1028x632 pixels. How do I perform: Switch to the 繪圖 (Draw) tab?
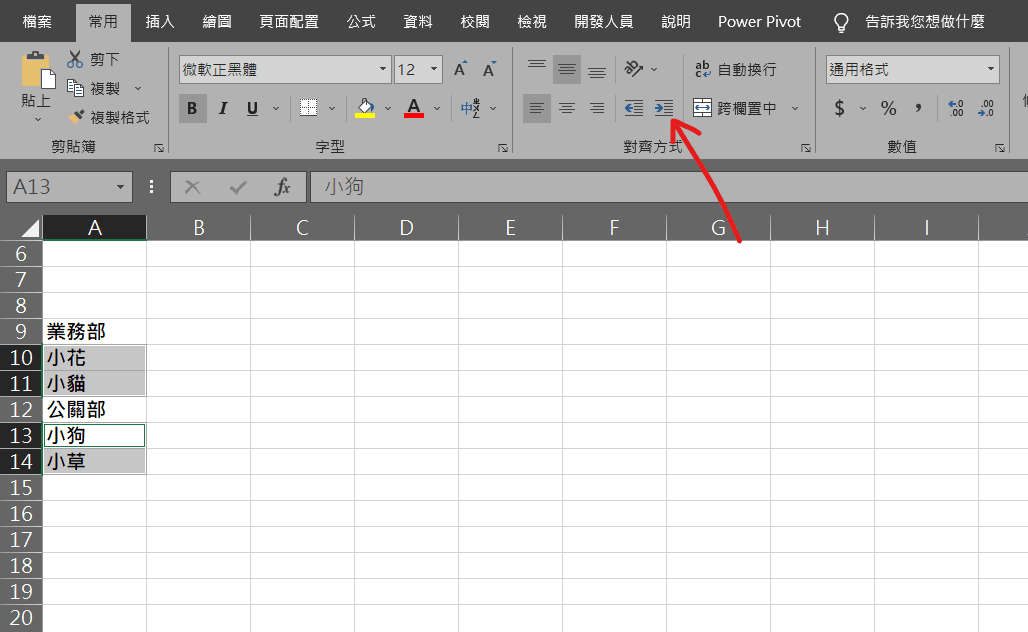click(x=217, y=22)
